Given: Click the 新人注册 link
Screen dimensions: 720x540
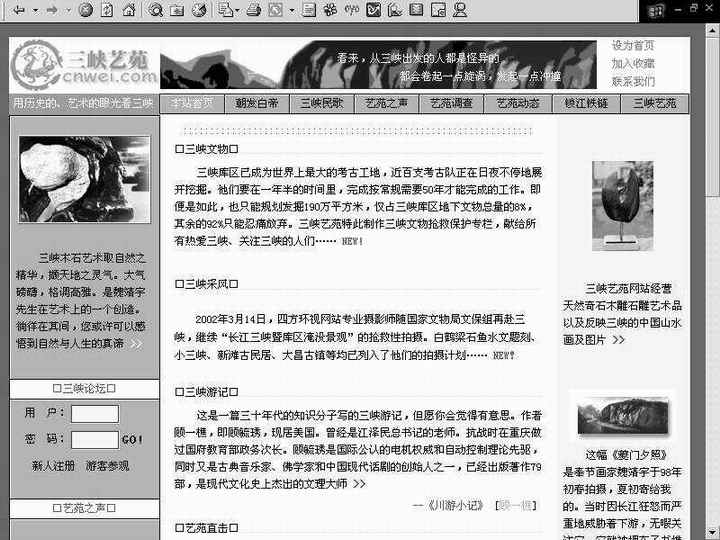Looking at the screenshot, I should point(53,466).
